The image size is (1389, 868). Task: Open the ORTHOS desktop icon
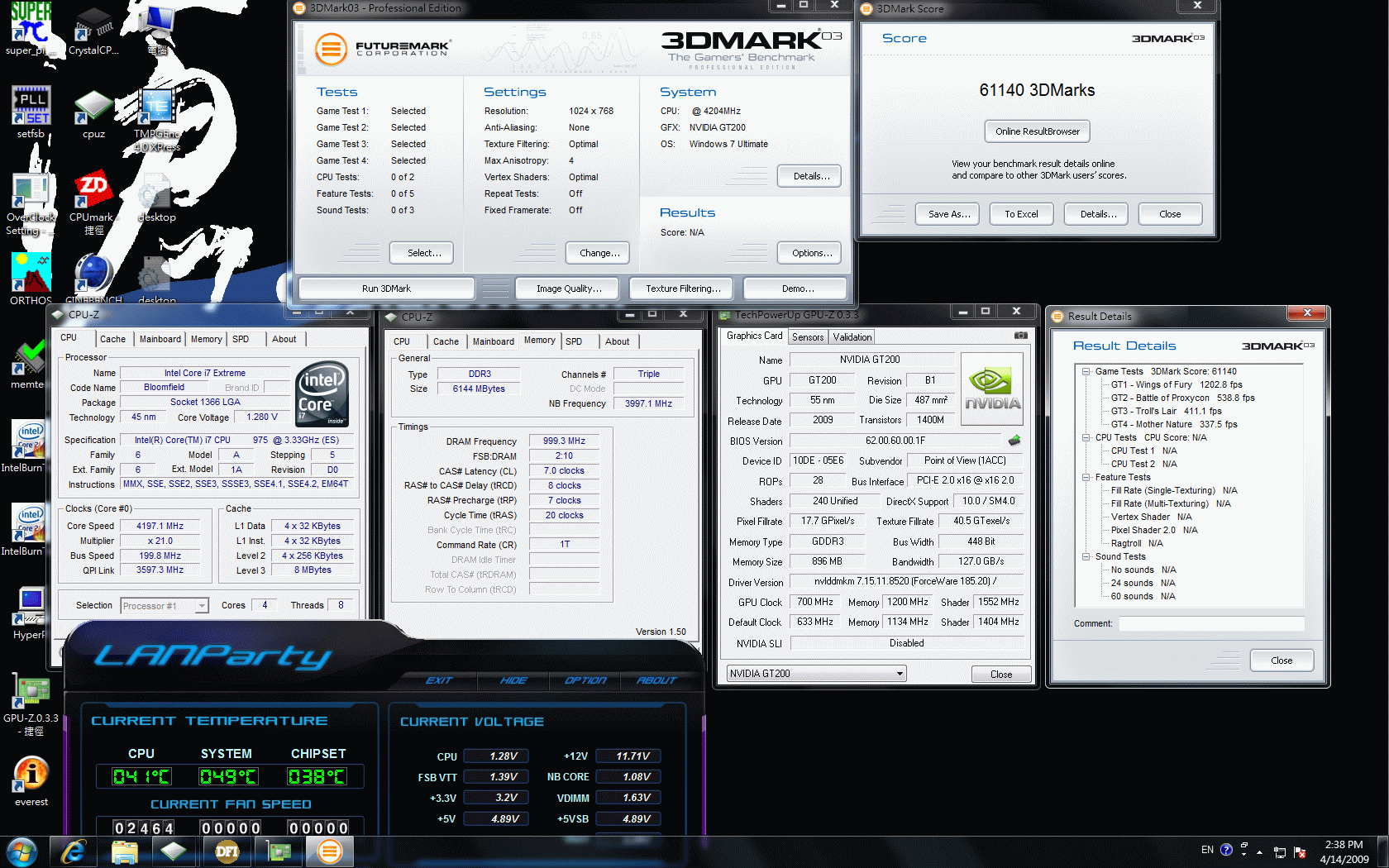31,279
